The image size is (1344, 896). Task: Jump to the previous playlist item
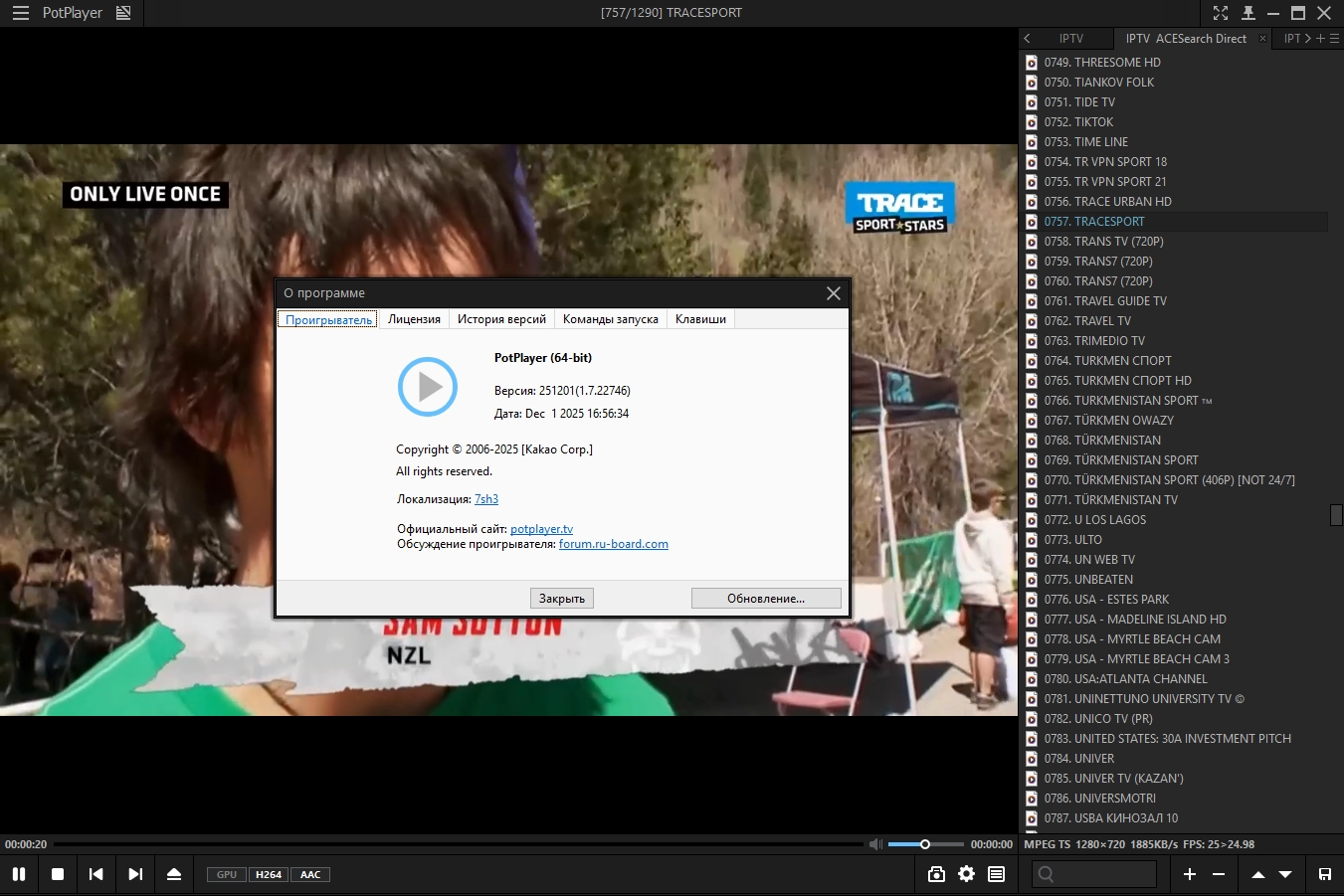tap(96, 874)
